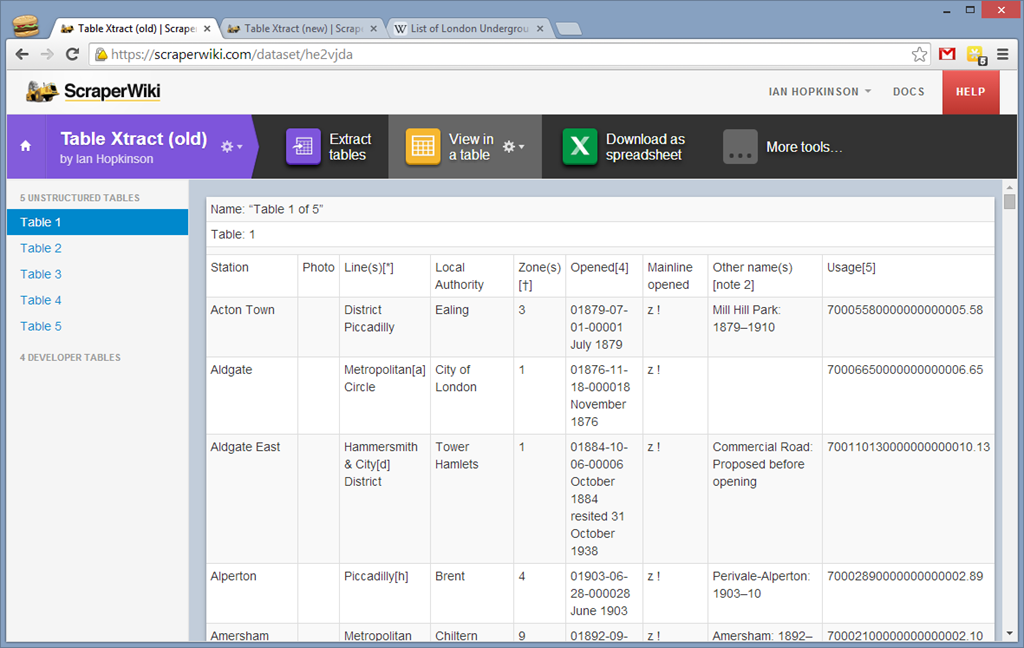Screen dimensions: 1024x648
Task: Expand the Ian Hopkinson account menu
Action: [x=820, y=91]
